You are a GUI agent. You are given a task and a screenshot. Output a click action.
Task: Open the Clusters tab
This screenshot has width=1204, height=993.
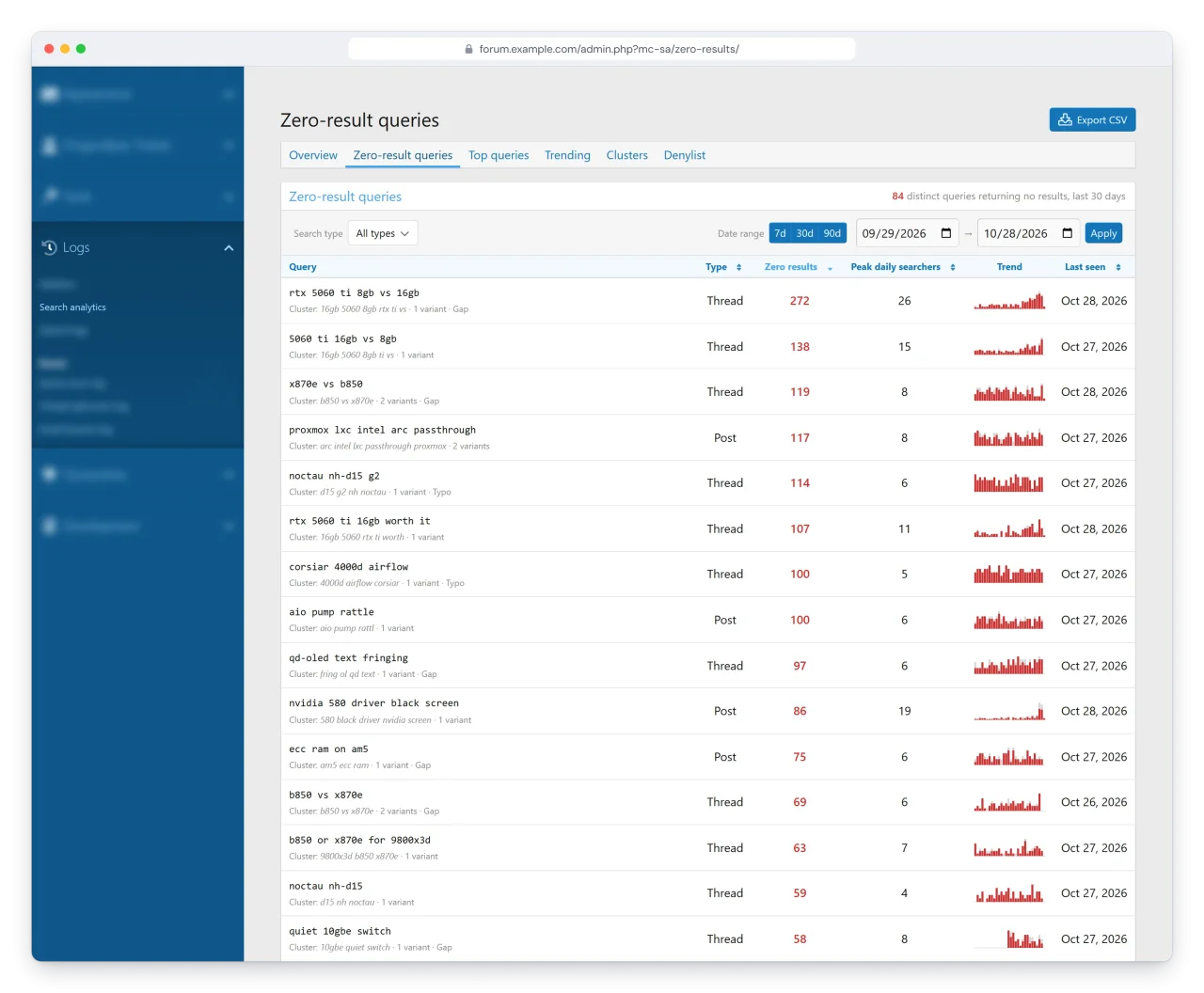click(x=627, y=155)
